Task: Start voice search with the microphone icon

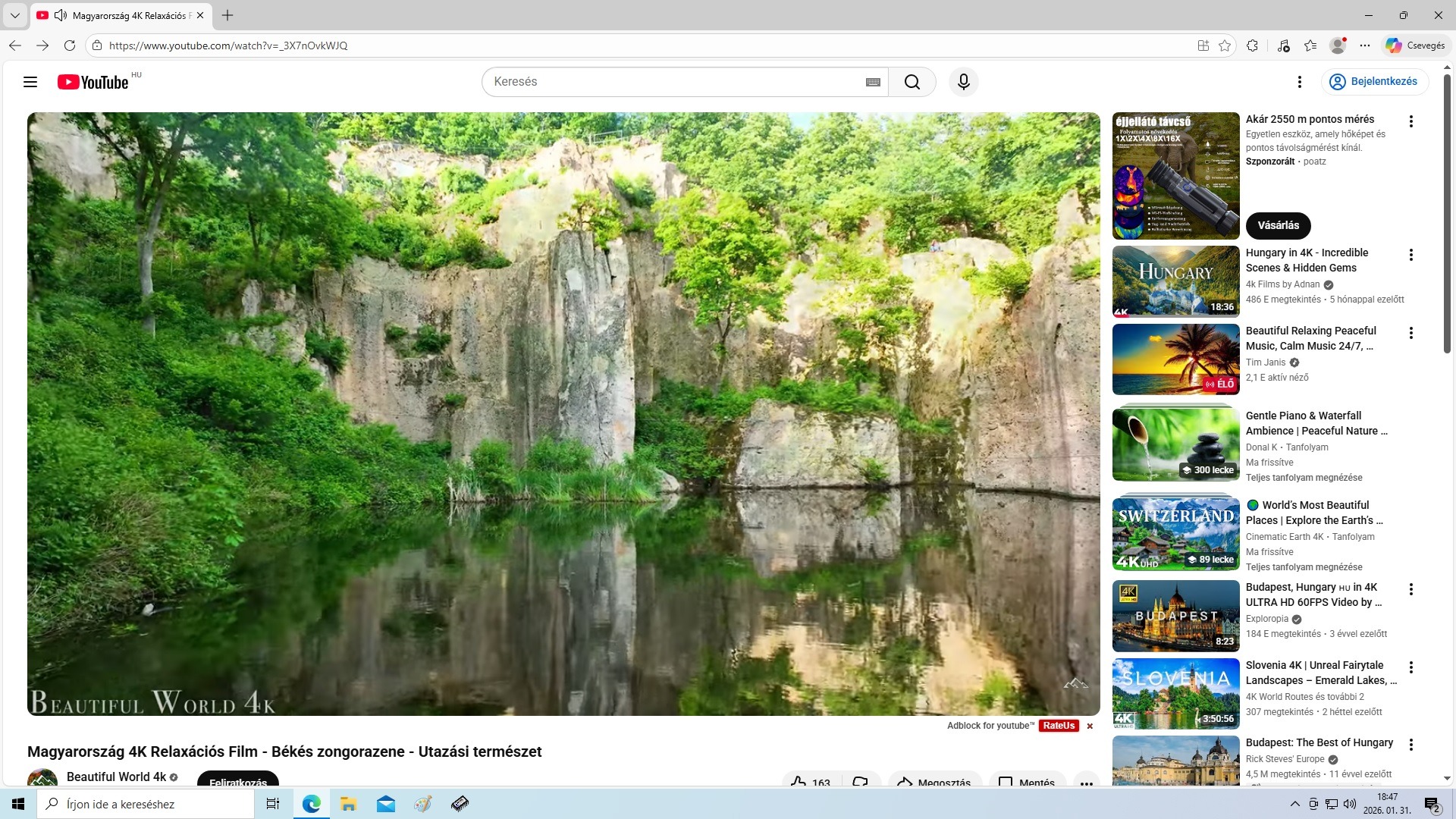Action: [964, 82]
